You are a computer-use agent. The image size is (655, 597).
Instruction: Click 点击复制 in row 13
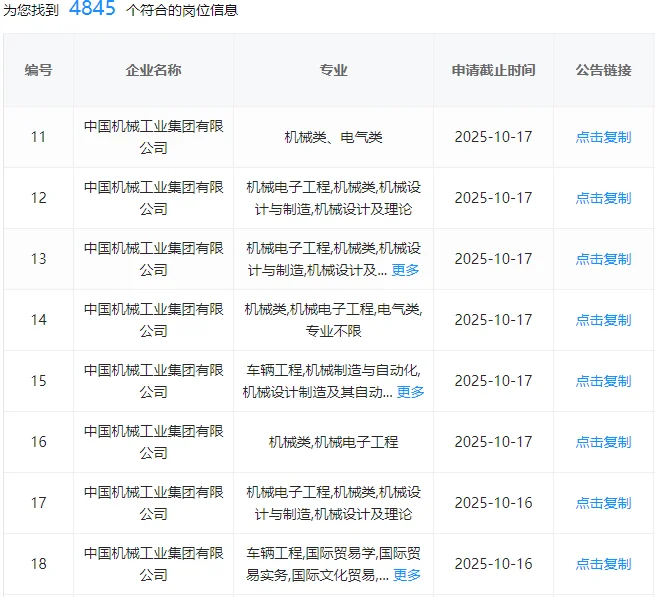(x=603, y=259)
